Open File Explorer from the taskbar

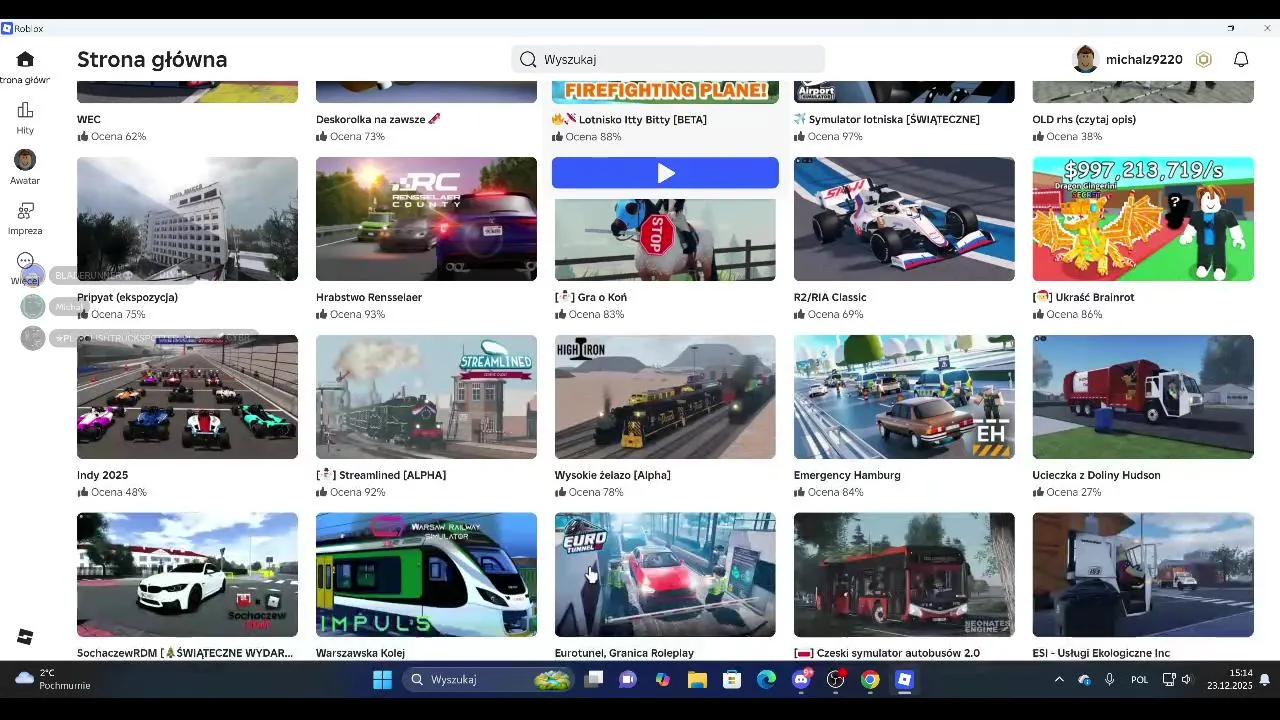click(x=697, y=680)
